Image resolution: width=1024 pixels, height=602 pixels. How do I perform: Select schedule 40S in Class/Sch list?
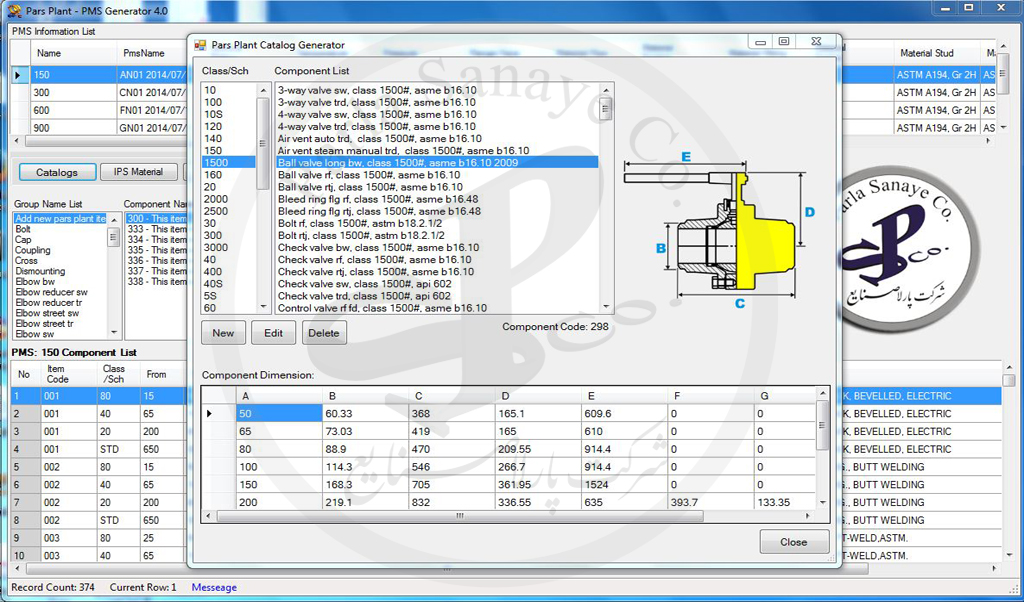point(229,284)
